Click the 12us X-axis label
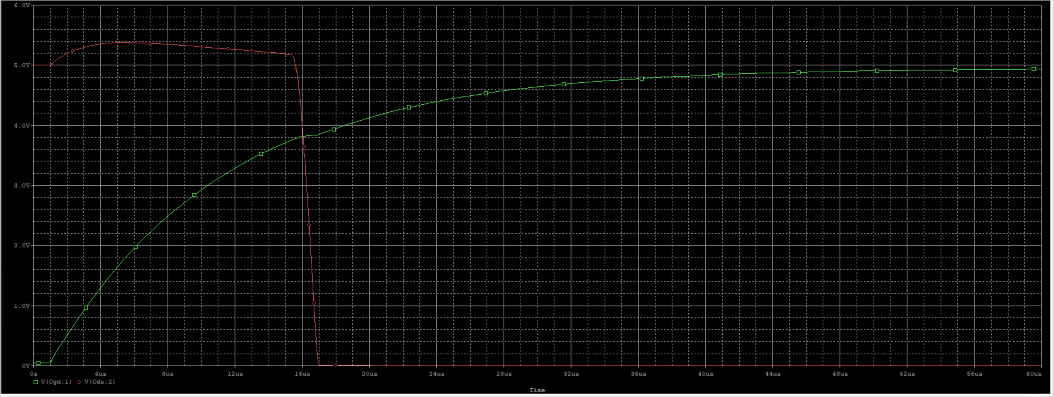Viewport: 1054px width, 397px height. coord(235,373)
